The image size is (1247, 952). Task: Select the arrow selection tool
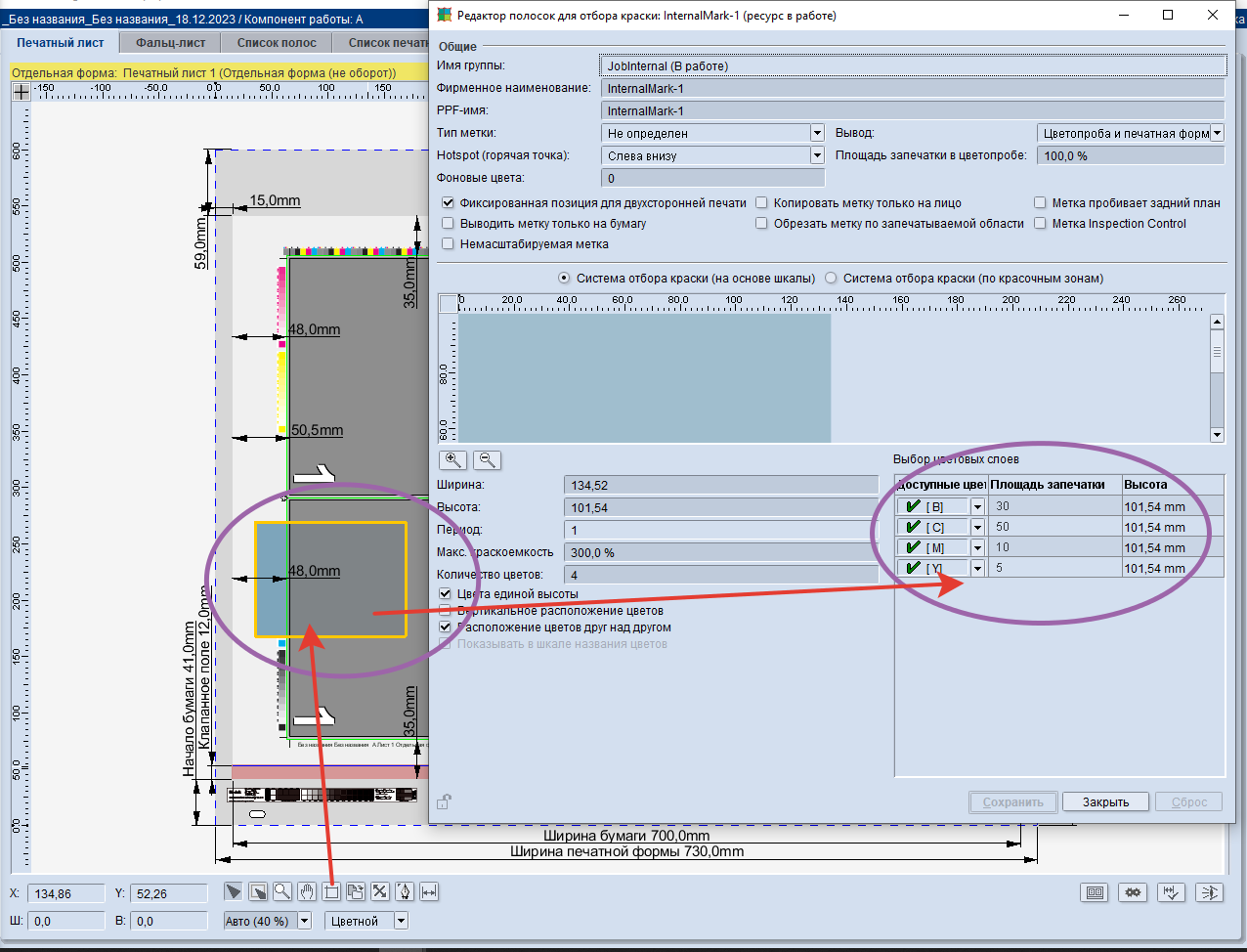tap(234, 891)
